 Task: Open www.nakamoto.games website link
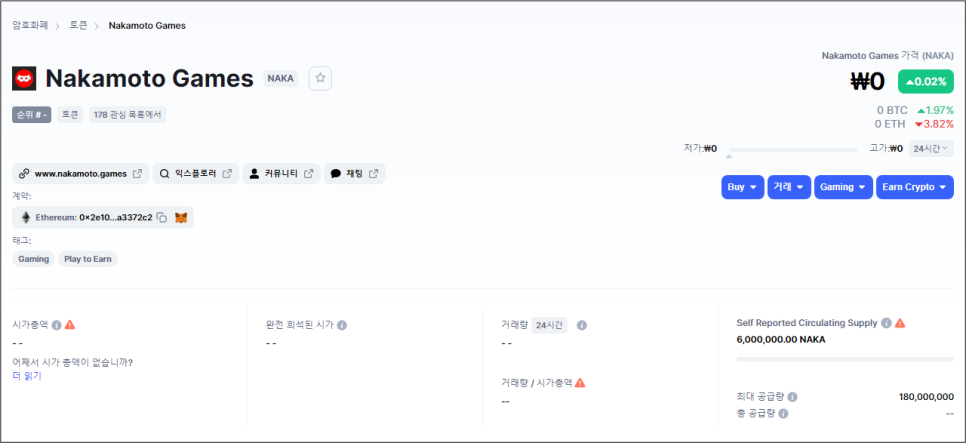click(x=81, y=174)
